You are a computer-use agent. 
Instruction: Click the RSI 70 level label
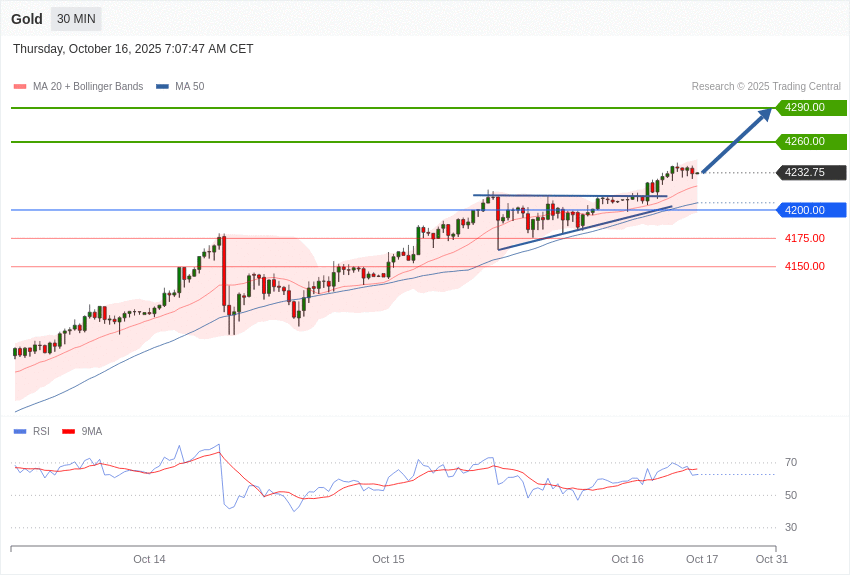tap(791, 463)
